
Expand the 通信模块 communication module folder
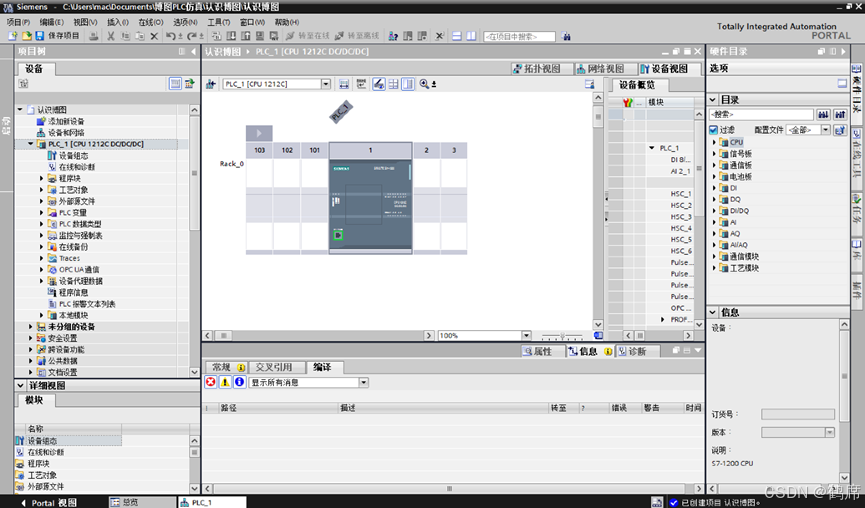pos(714,256)
